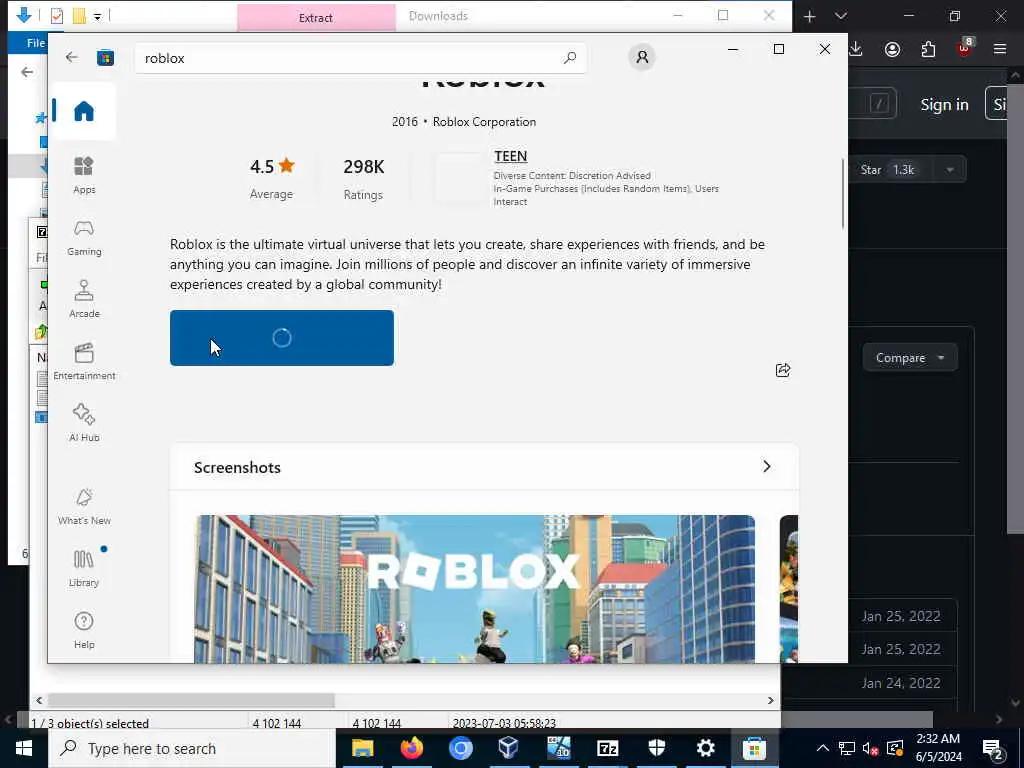Open the Roblox city screenshot thumbnail
The width and height of the screenshot is (1024, 768).
[474, 589]
